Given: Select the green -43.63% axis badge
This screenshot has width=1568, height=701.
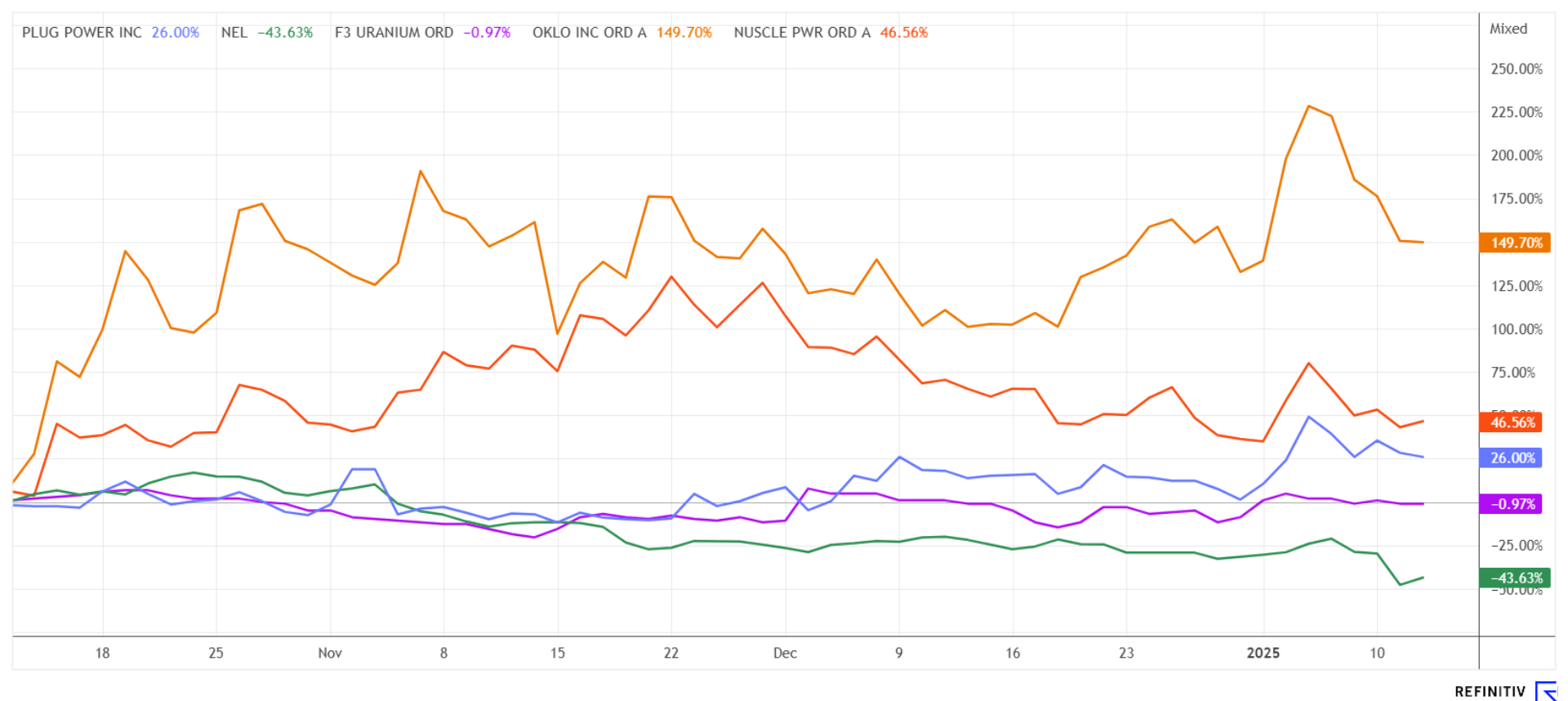Looking at the screenshot, I should tap(1516, 578).
